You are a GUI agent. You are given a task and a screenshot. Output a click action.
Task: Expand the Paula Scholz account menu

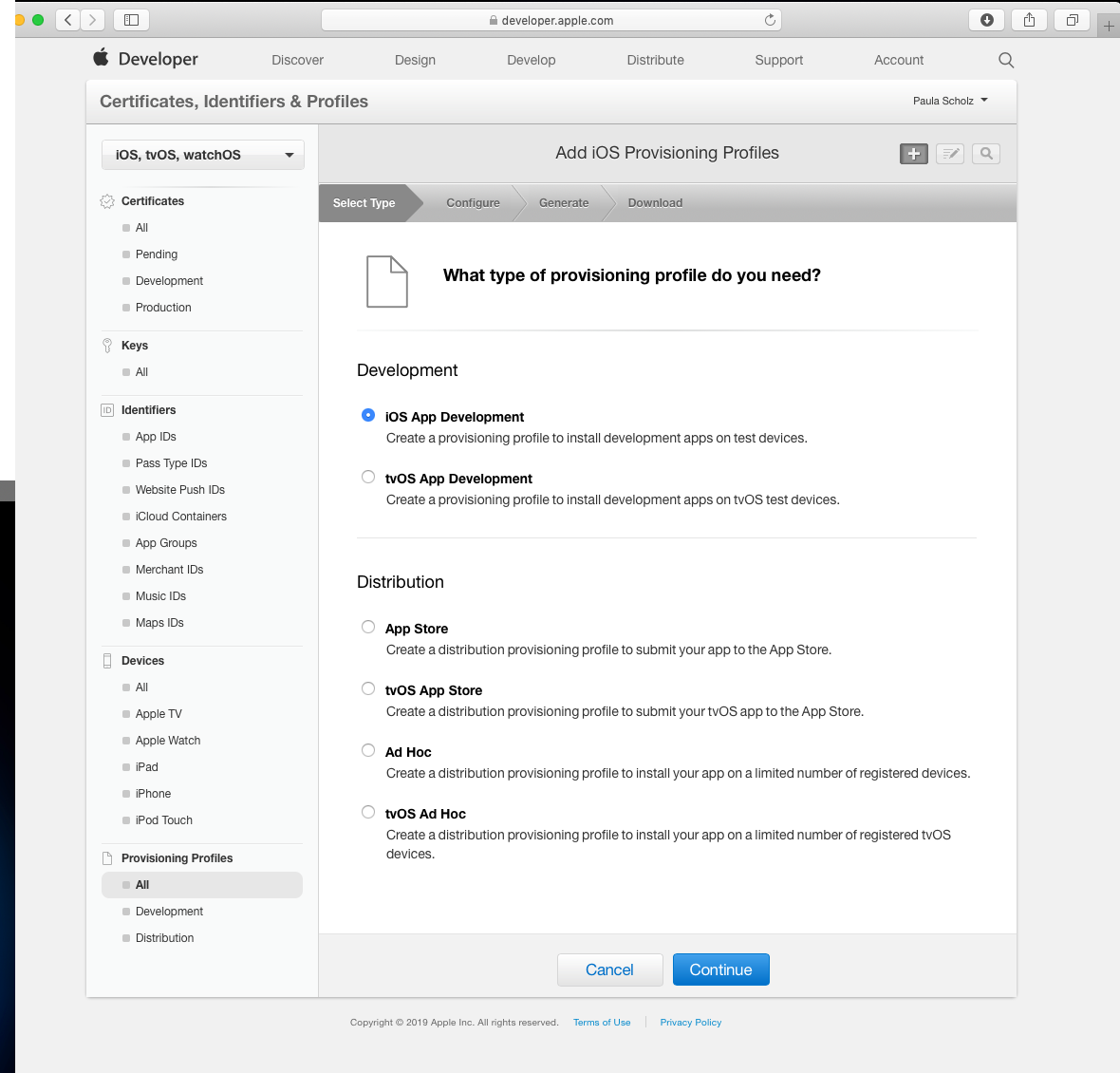coord(950,101)
